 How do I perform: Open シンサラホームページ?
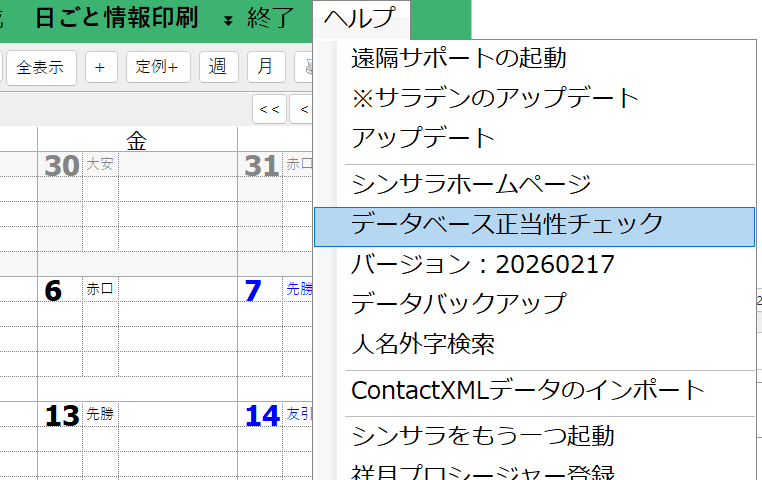(x=471, y=184)
